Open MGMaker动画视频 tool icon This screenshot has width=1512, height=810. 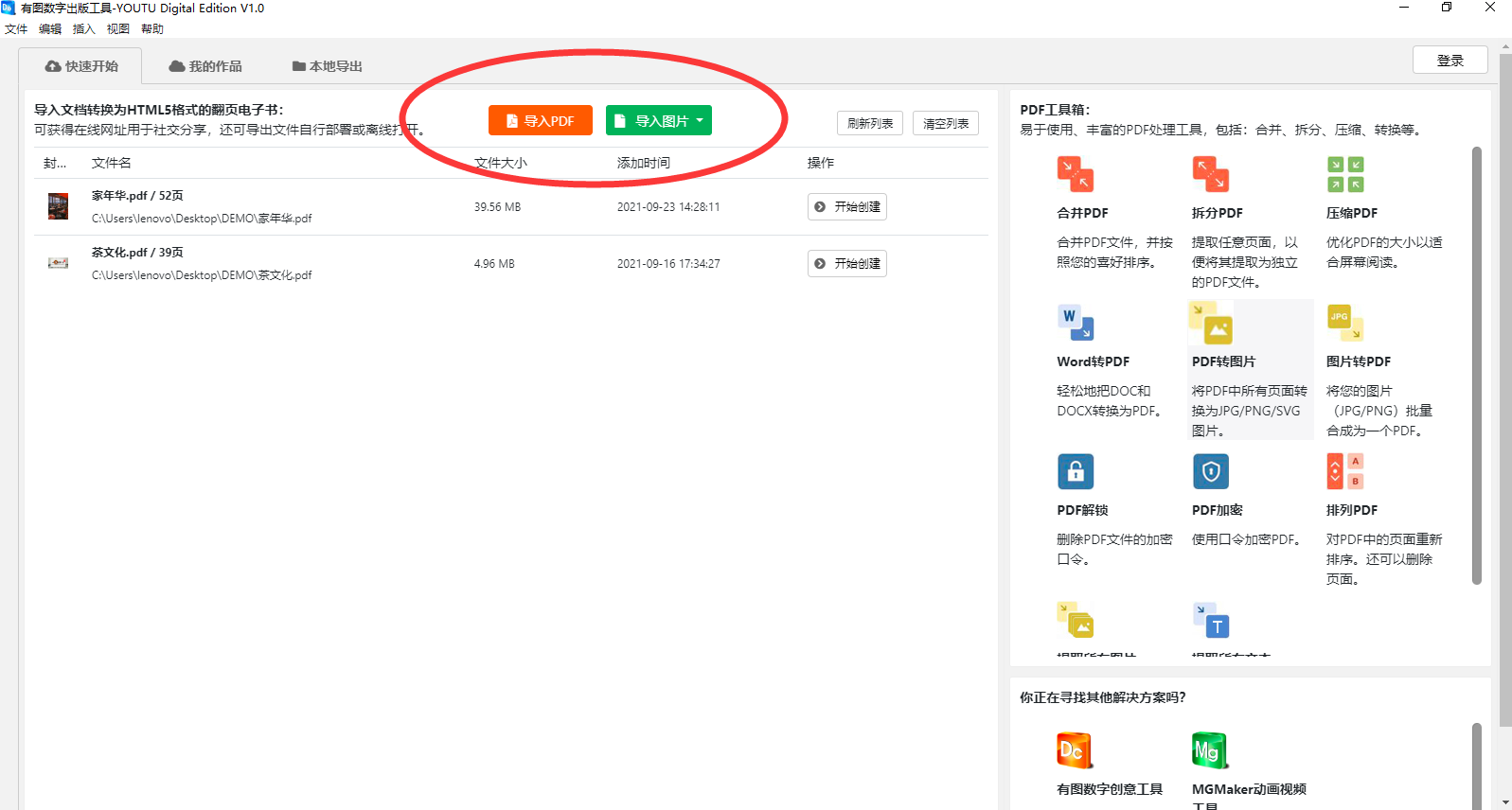[1209, 750]
